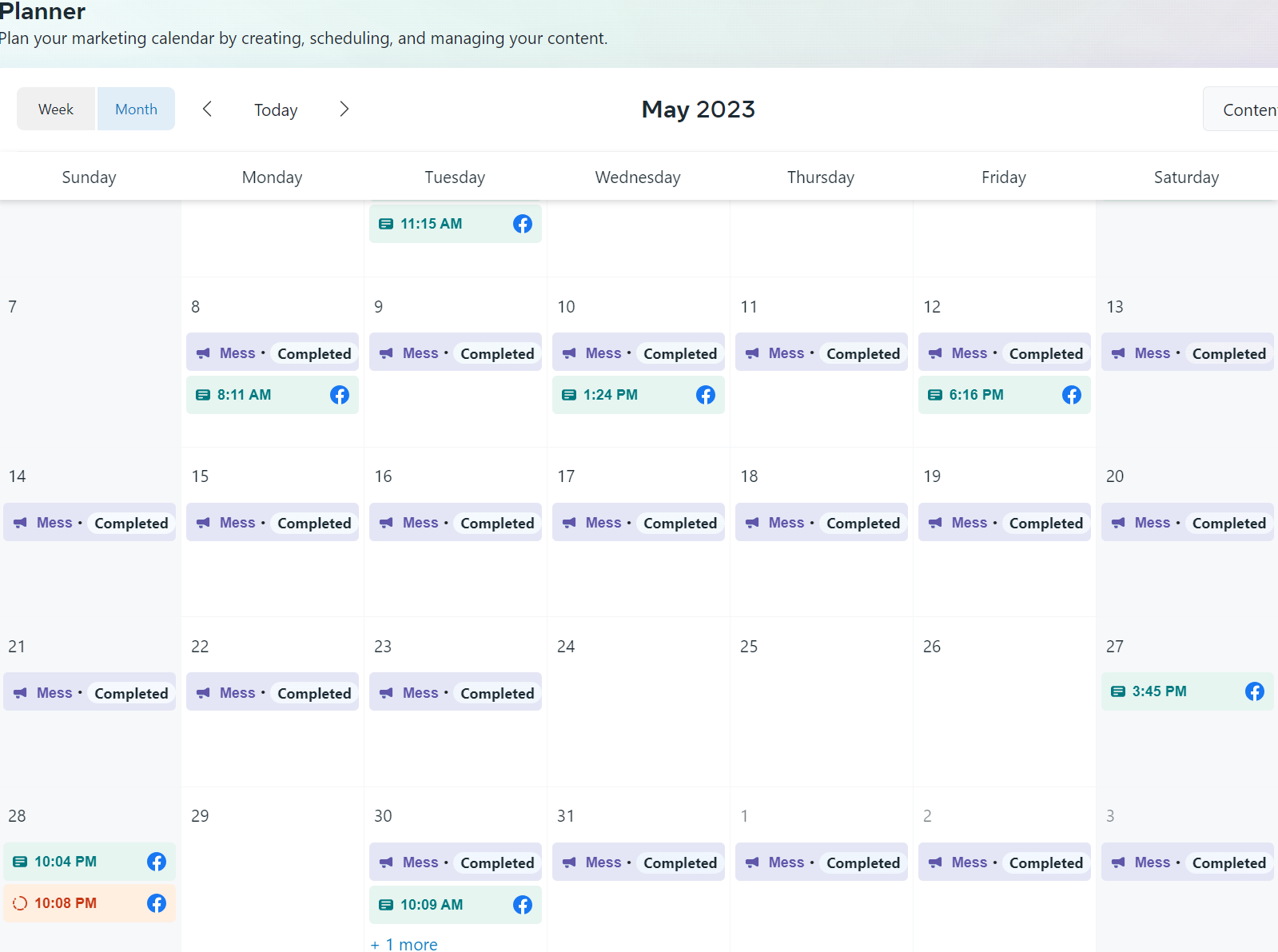The height and width of the screenshot is (952, 1278).
Task: Click Facebook icon on 11:15 AM post
Action: [x=523, y=224]
